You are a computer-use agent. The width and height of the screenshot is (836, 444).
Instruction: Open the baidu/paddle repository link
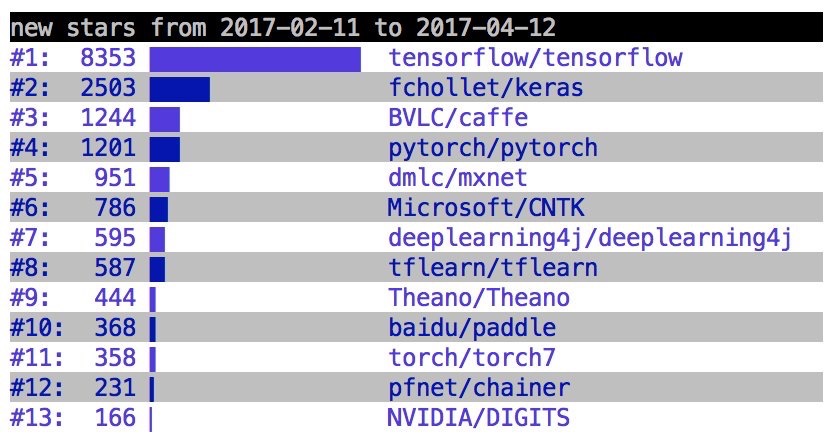pos(472,328)
